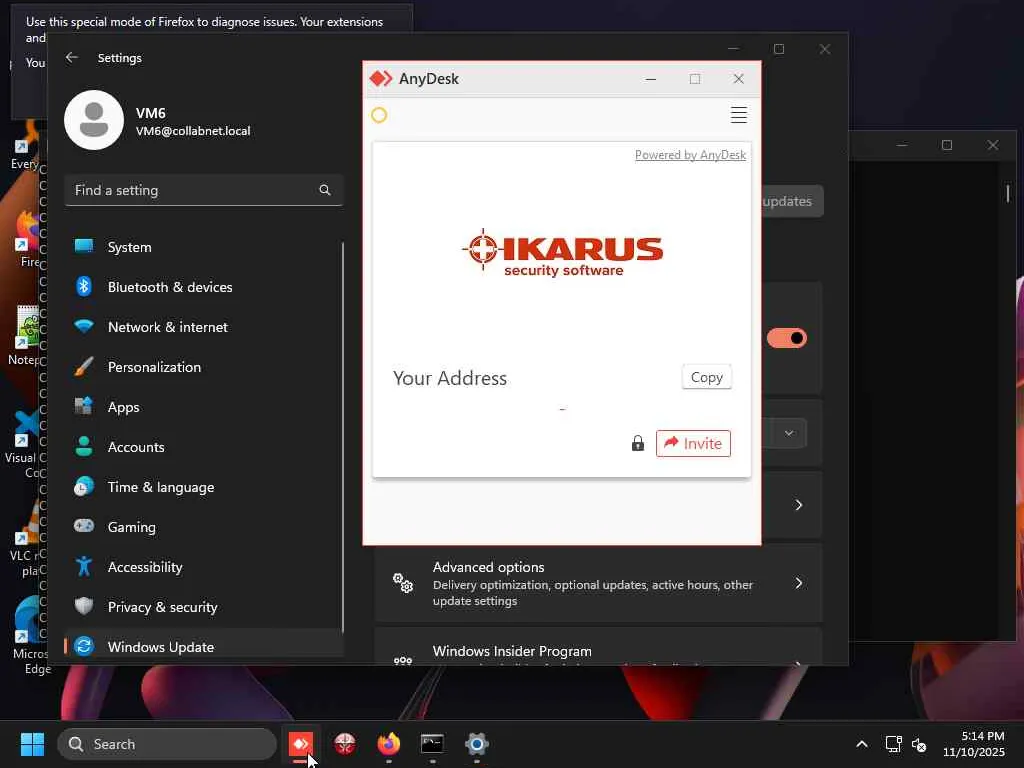This screenshot has width=1024, height=768.
Task: Click the Network wifi icon in sidebar
Action: tap(84, 326)
